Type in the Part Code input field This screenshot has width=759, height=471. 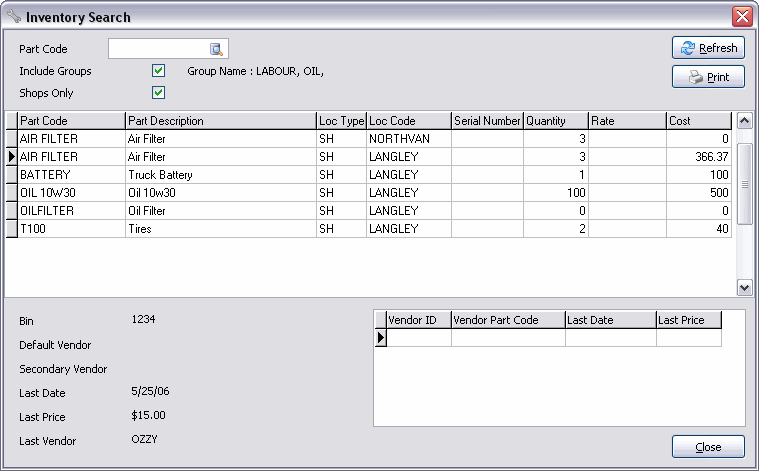click(x=158, y=49)
